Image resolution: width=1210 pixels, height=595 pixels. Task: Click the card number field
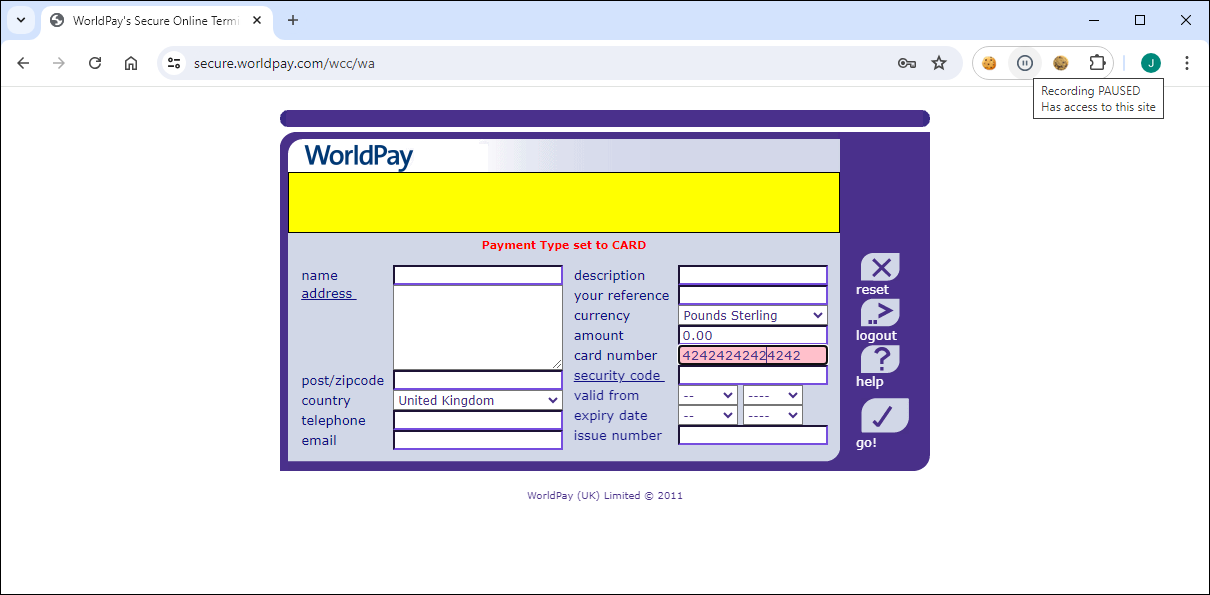[753, 355]
